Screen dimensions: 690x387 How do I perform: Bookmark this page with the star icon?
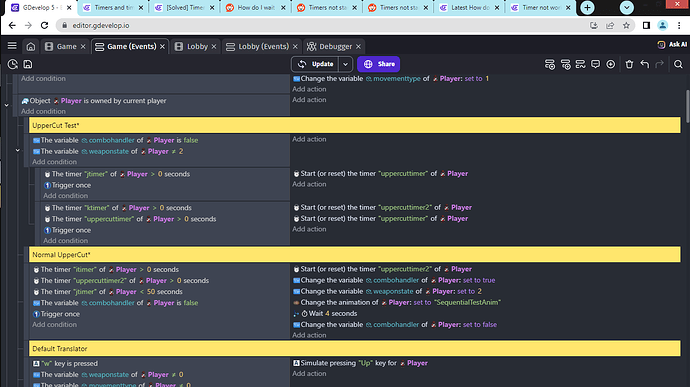point(626,26)
